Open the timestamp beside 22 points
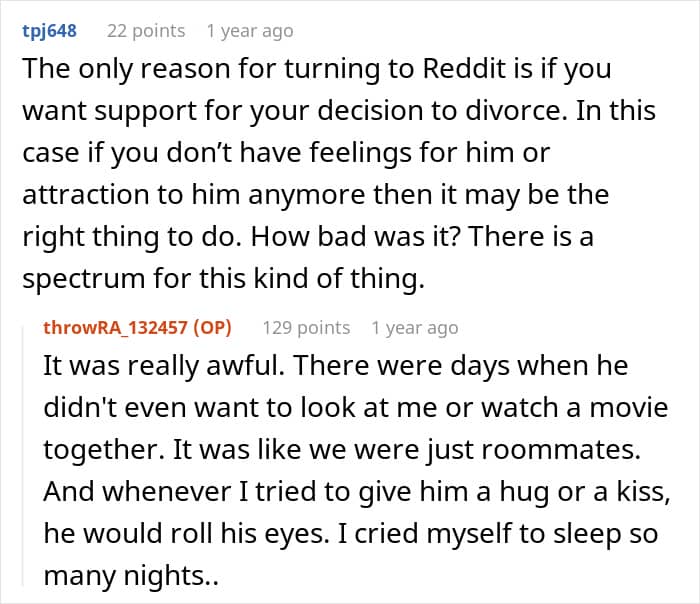This screenshot has width=700, height=604. [252, 31]
